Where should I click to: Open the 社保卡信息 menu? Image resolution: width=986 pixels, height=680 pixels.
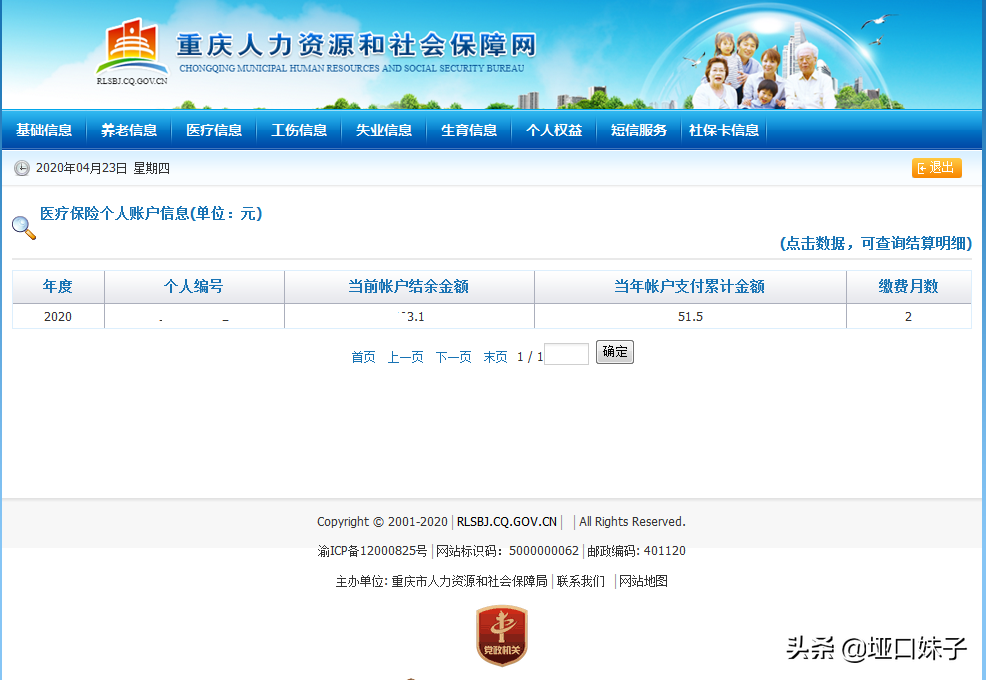click(x=724, y=130)
